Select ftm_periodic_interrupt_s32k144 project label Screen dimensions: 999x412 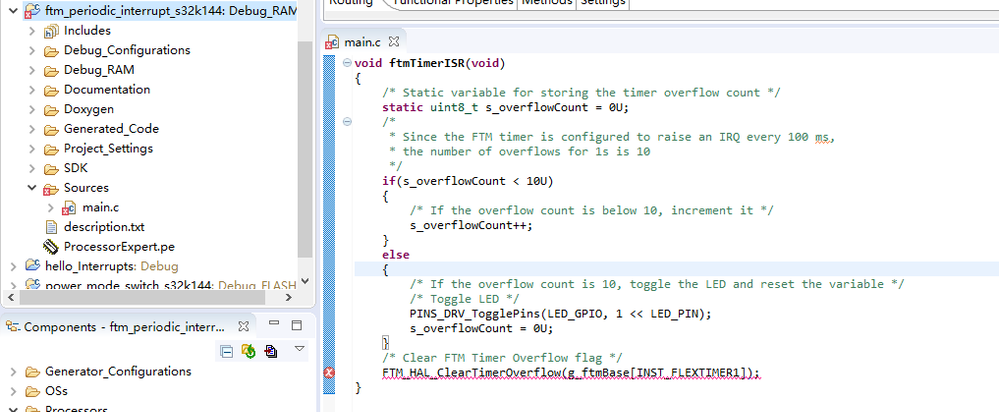point(170,11)
